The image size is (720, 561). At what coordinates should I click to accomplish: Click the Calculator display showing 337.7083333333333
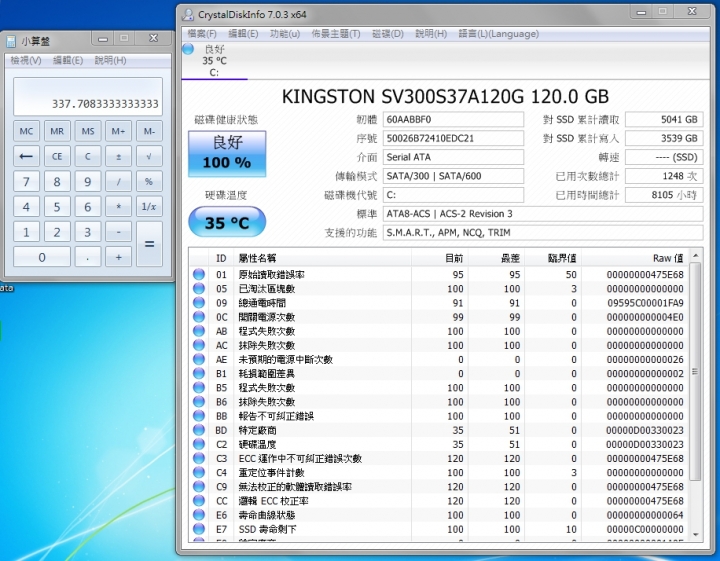tap(88, 96)
